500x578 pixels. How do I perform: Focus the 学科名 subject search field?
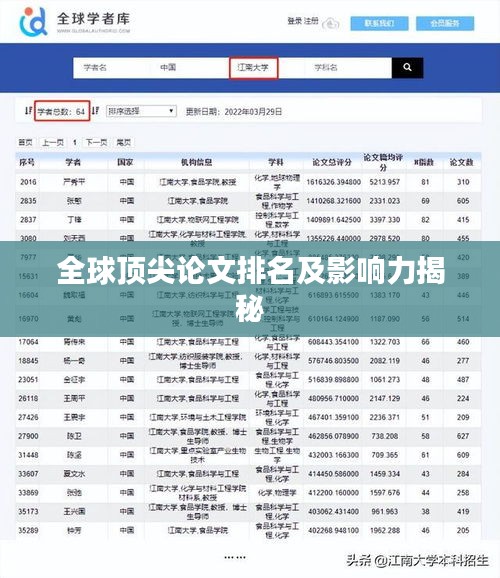347,67
